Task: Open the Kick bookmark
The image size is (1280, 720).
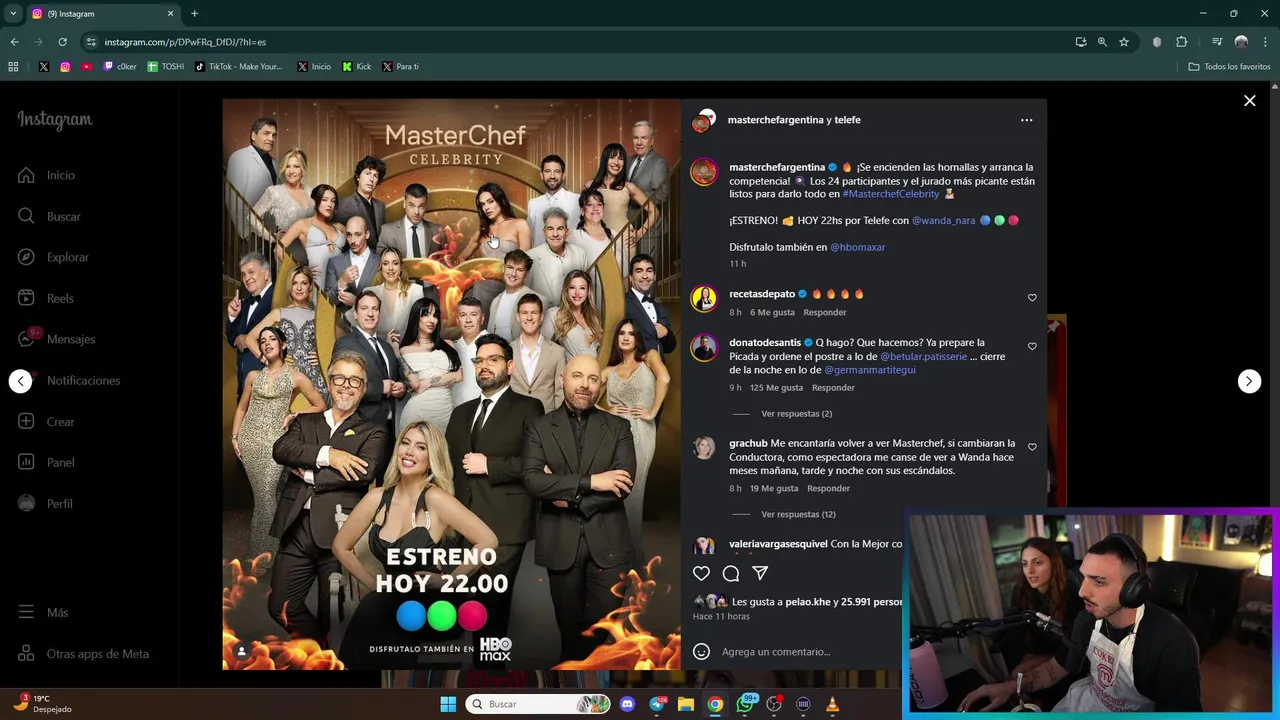Action: click(356, 67)
